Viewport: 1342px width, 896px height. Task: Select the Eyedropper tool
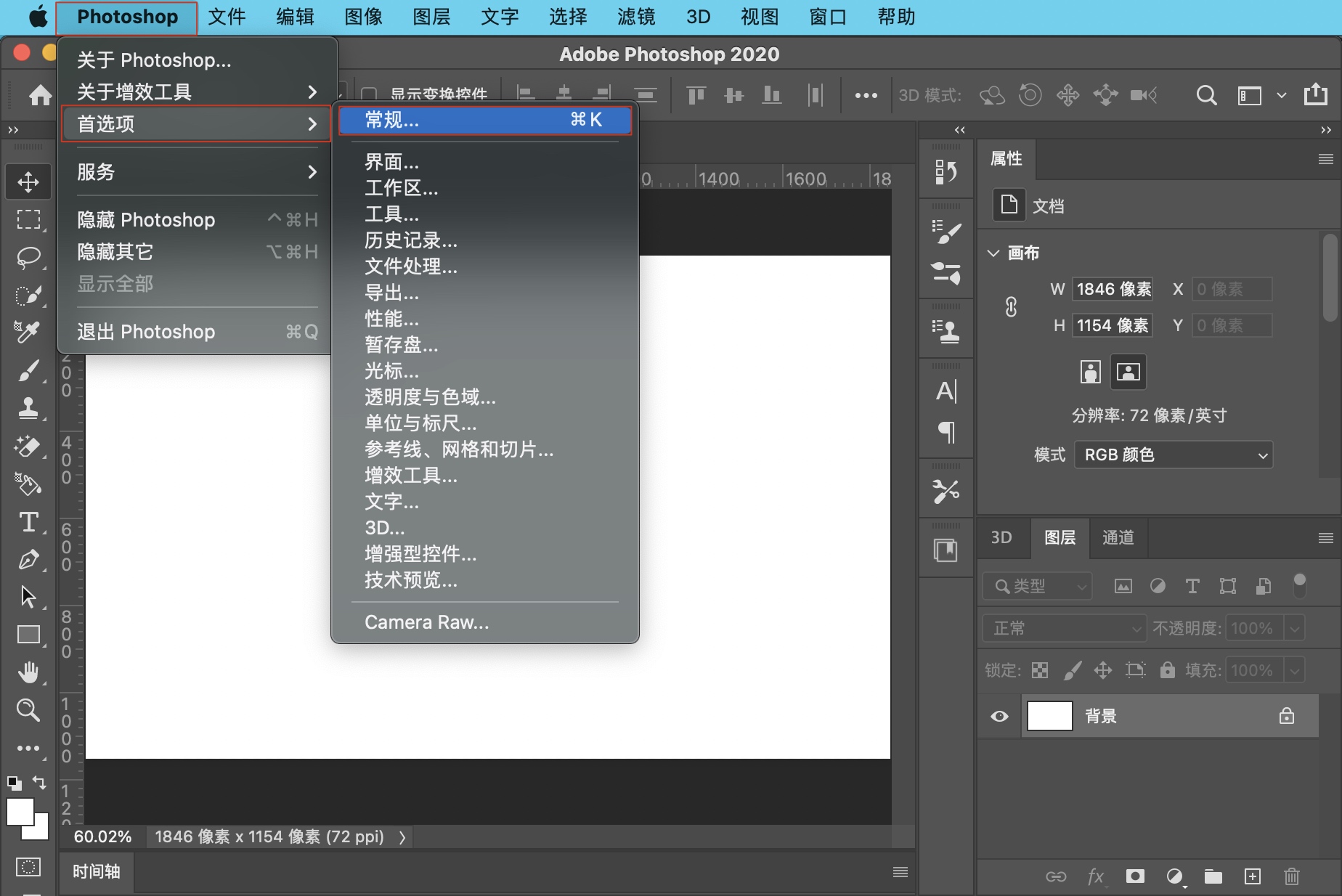(x=28, y=332)
